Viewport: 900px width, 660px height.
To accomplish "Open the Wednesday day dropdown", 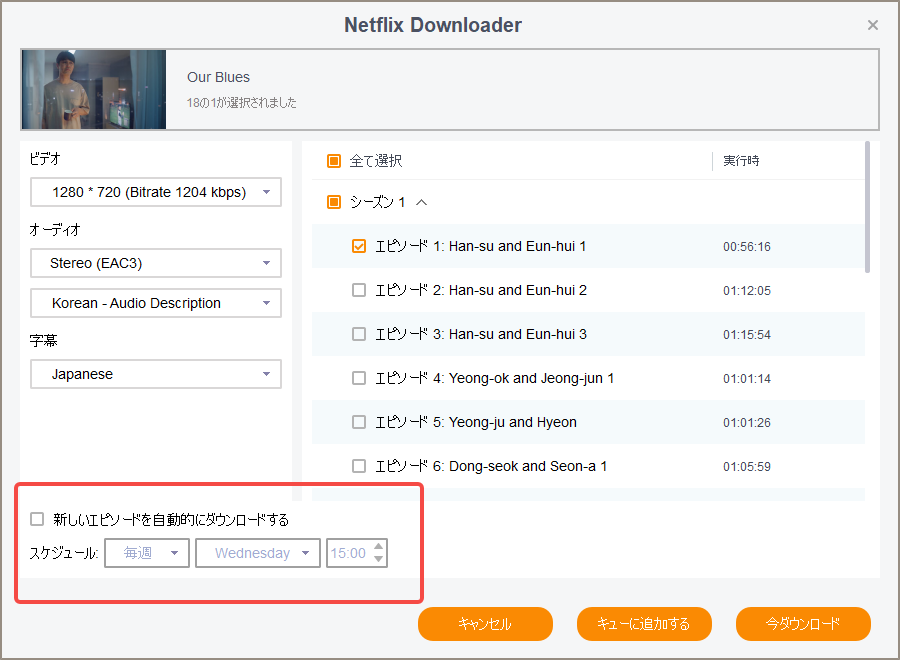I will 258,553.
